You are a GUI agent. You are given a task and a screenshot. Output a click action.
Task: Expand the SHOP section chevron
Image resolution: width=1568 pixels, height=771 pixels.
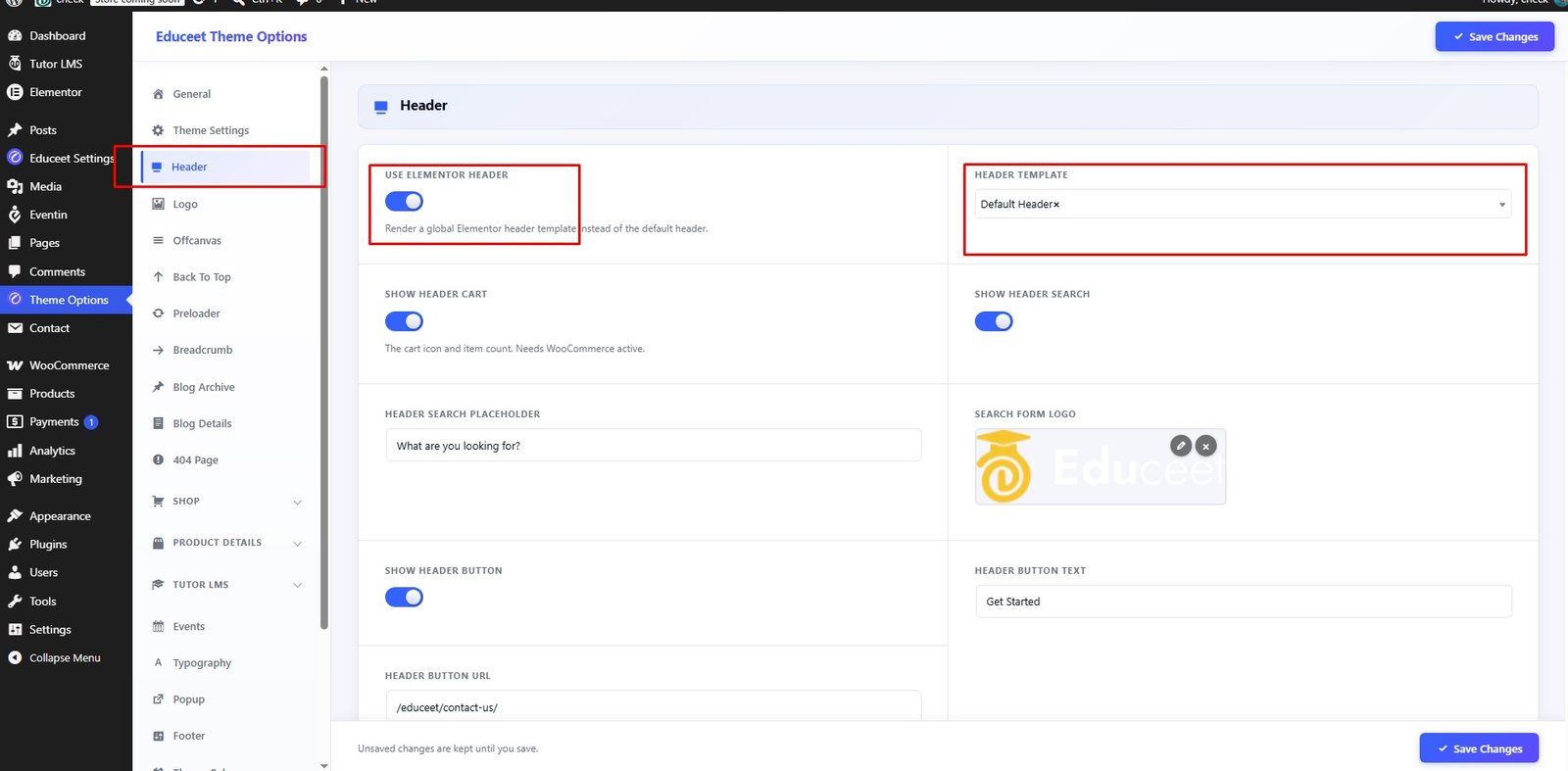click(297, 502)
